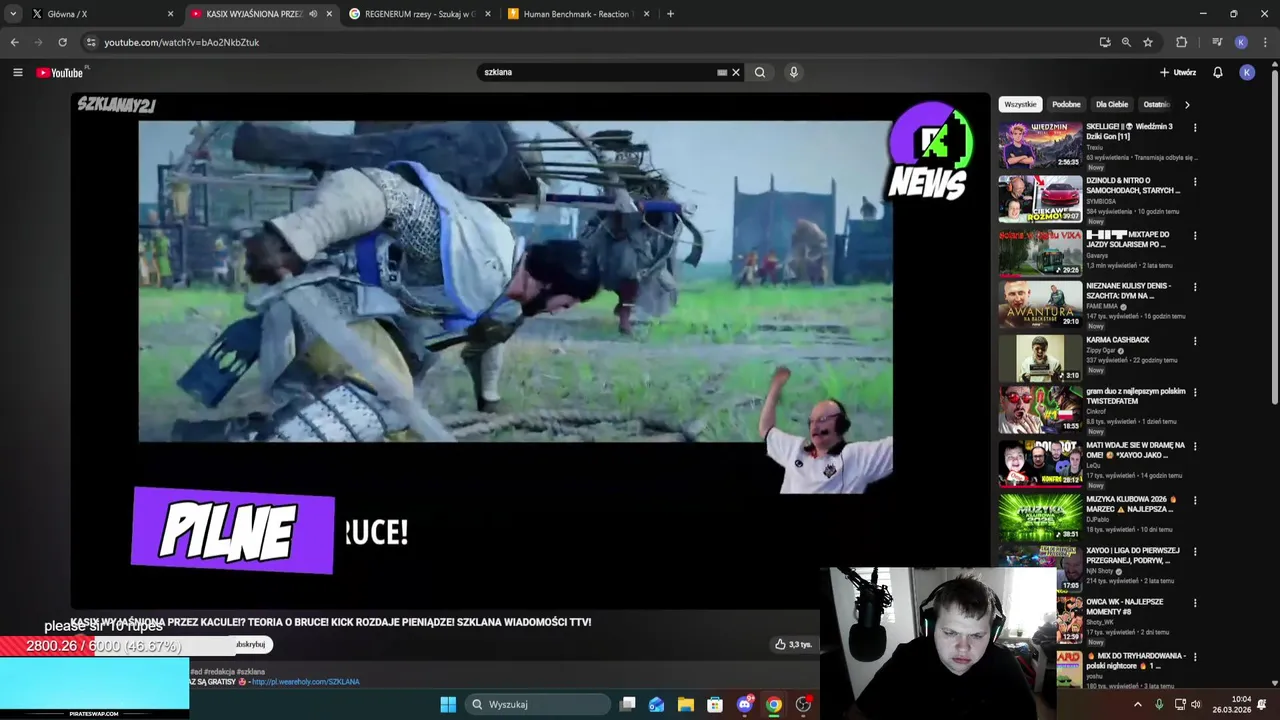Bookmark this page with the star icon
The image size is (1280, 720).
coord(1148,42)
